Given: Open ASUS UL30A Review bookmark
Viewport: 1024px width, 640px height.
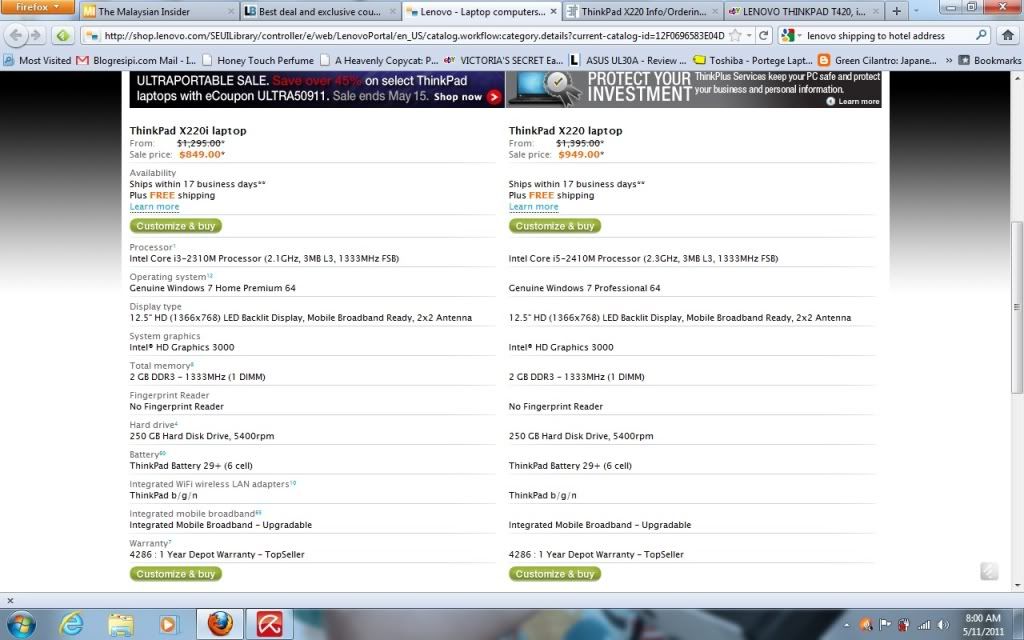Looking at the screenshot, I should pos(628,60).
